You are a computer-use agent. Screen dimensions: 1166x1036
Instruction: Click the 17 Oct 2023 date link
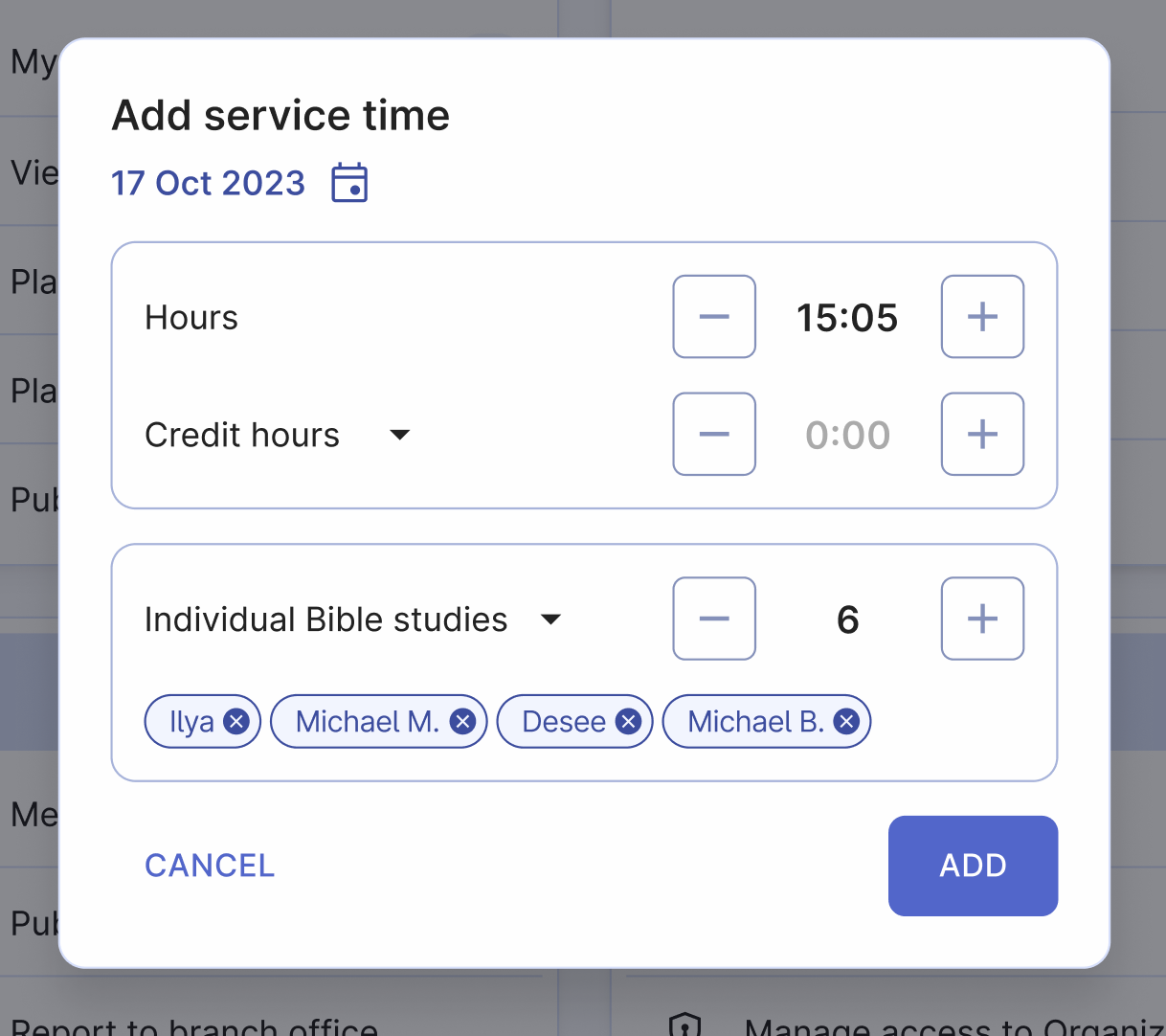click(208, 183)
